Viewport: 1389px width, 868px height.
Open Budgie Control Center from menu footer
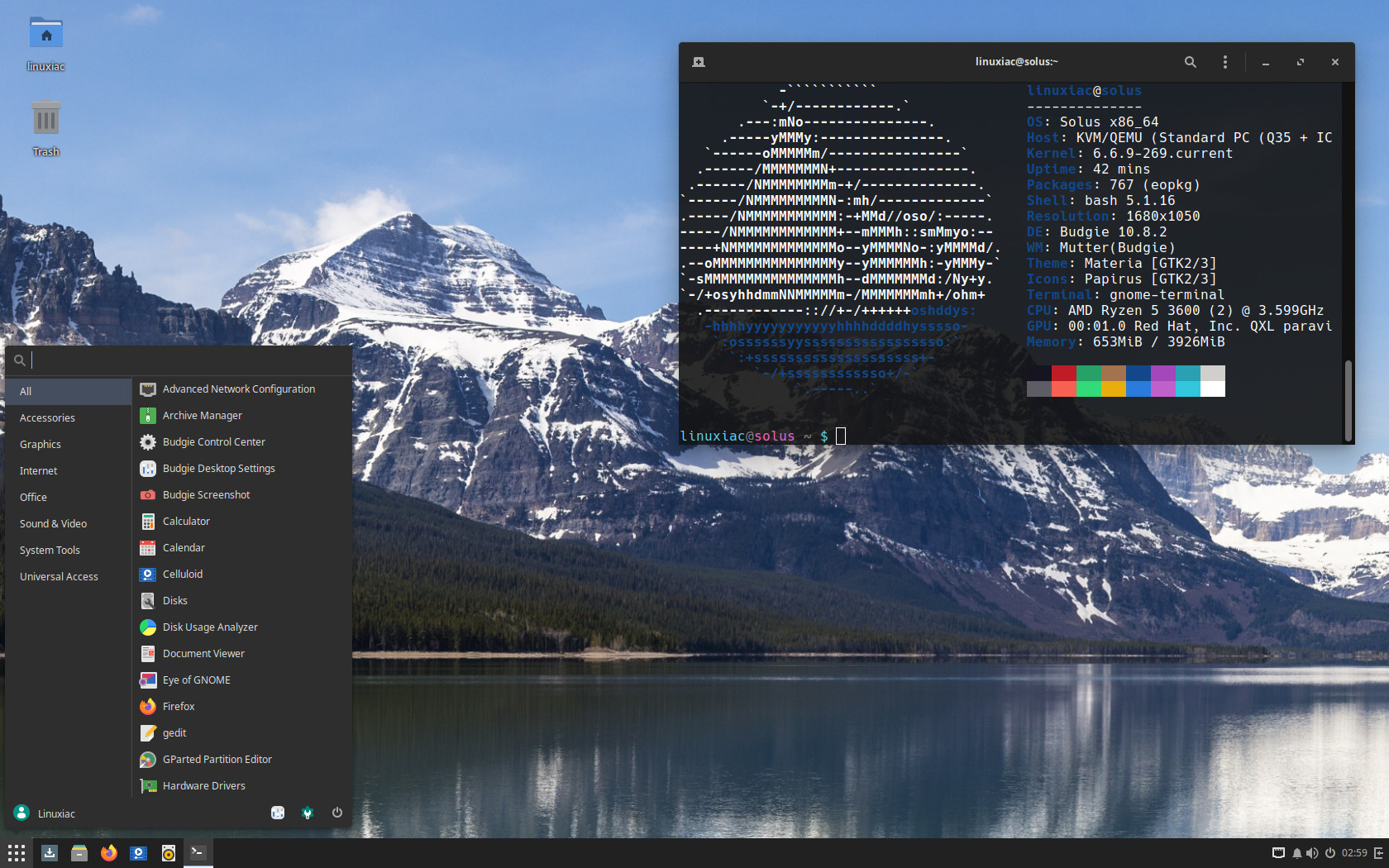(x=308, y=813)
